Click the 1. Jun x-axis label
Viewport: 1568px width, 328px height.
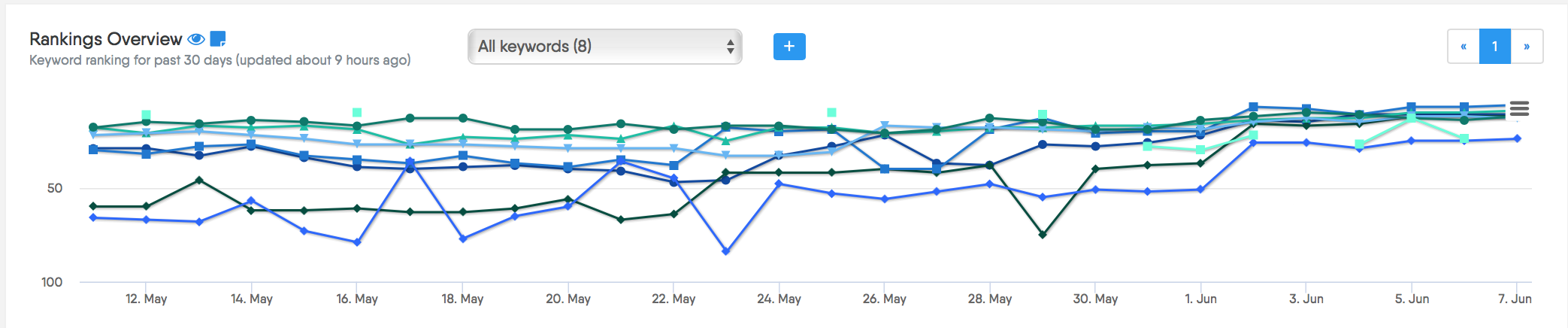[x=1200, y=299]
